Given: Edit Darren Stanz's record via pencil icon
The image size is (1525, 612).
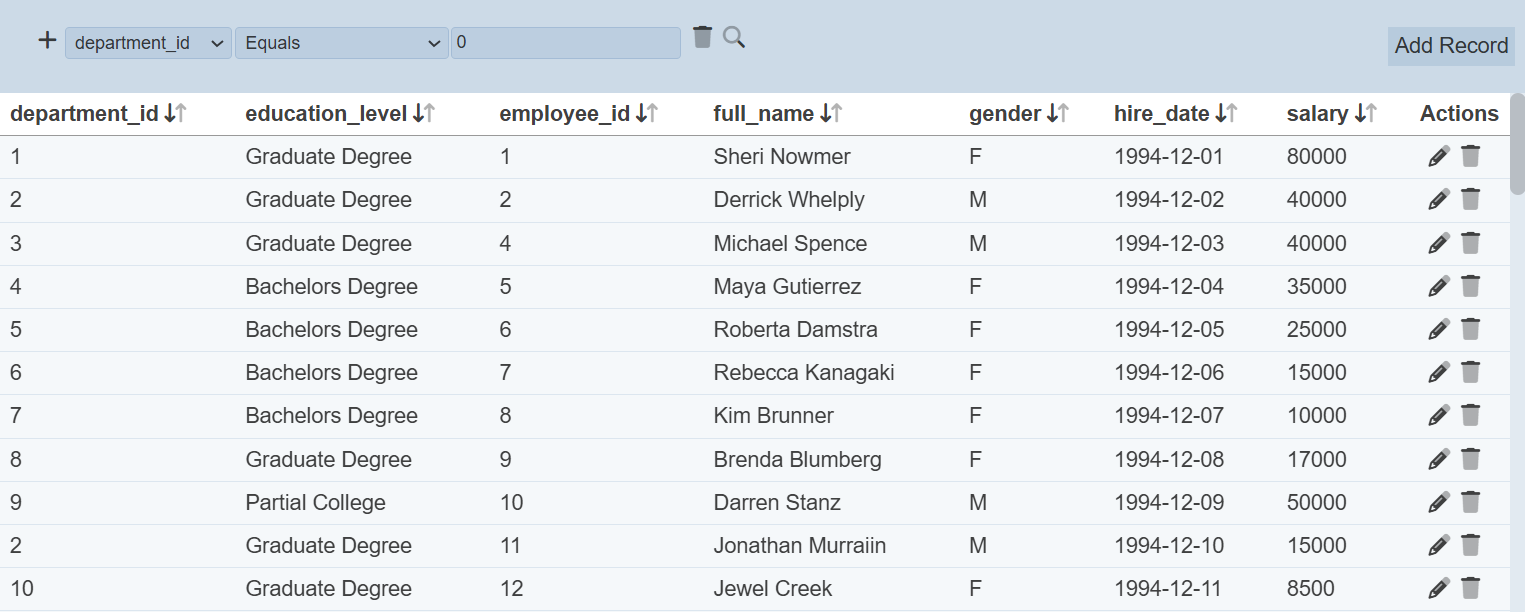Looking at the screenshot, I should pos(1438,502).
